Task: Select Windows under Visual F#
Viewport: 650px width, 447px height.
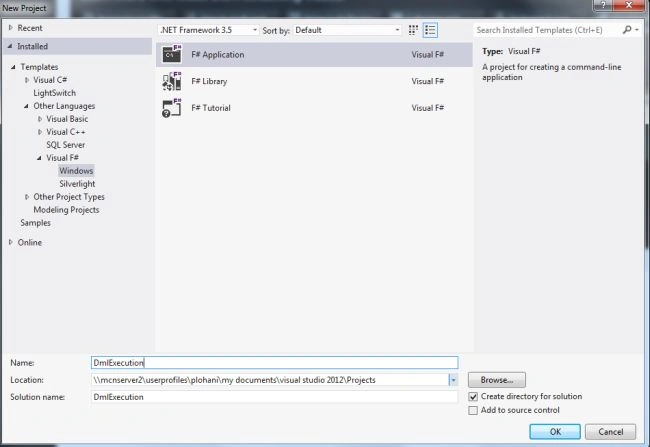Action: 76,171
